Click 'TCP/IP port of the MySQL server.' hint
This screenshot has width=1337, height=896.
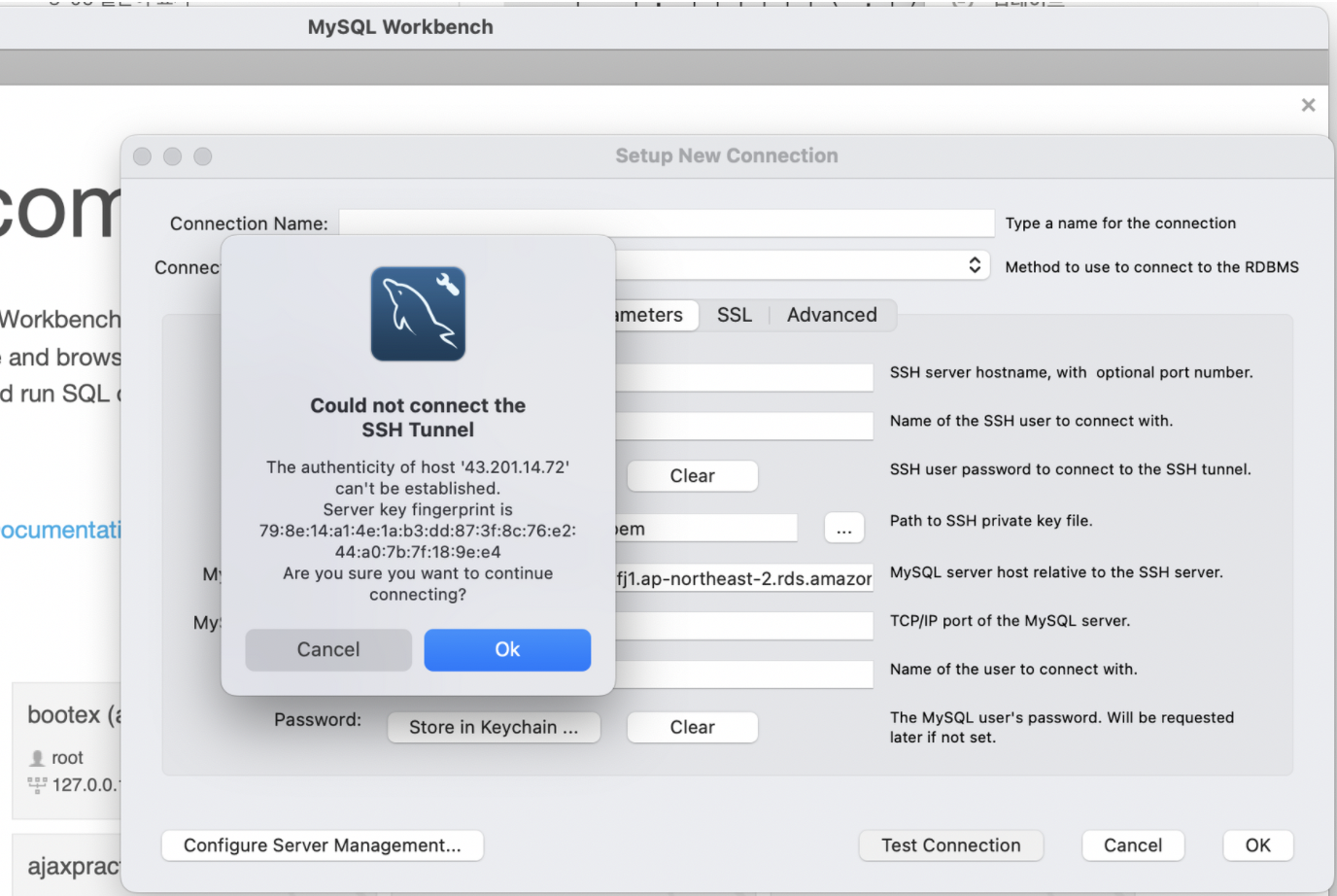click(x=1010, y=621)
